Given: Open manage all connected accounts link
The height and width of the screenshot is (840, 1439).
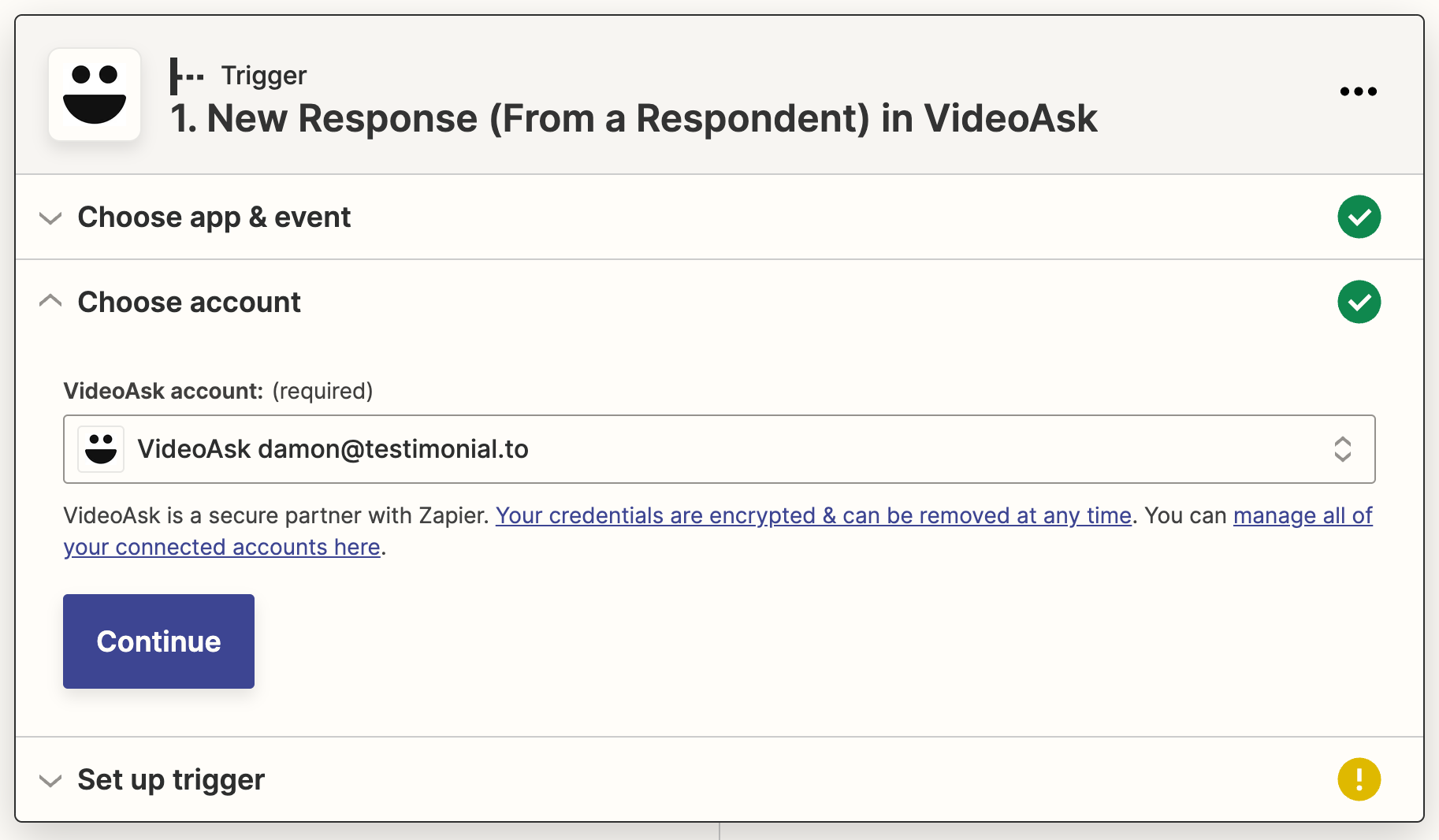Looking at the screenshot, I should [x=1302, y=515].
